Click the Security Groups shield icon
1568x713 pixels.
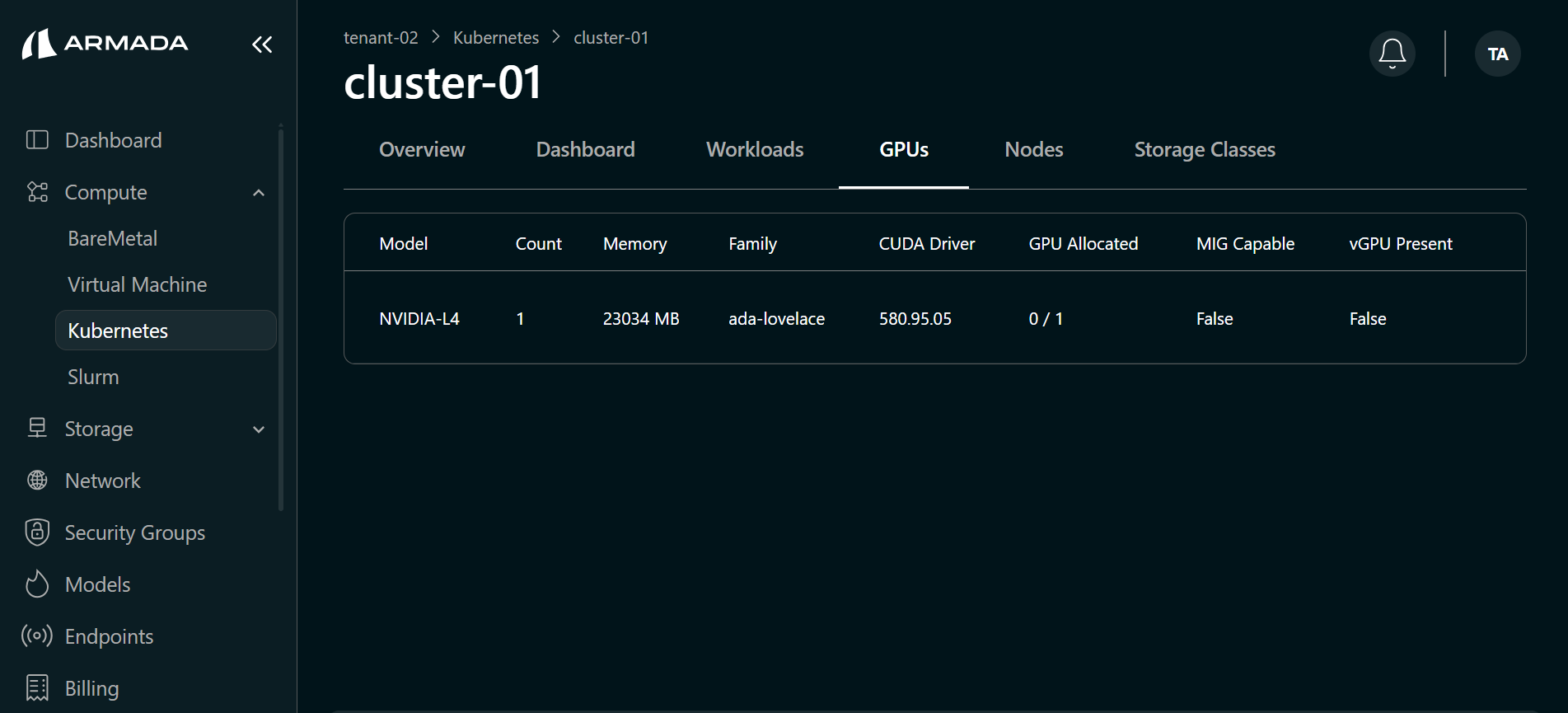(x=37, y=532)
